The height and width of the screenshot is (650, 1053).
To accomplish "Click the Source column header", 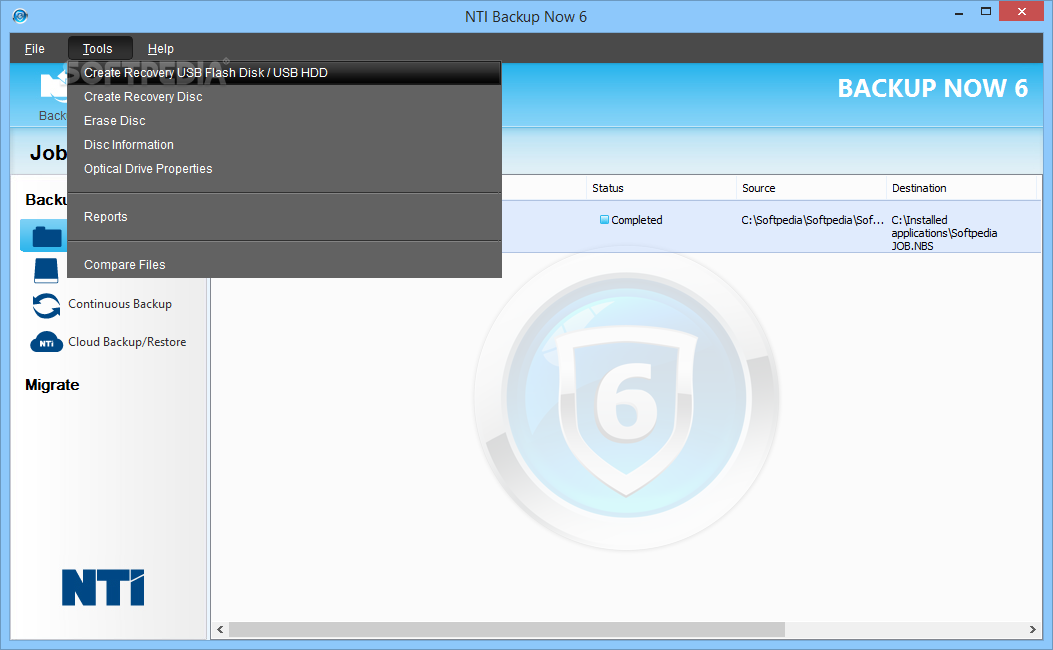I will click(x=811, y=188).
